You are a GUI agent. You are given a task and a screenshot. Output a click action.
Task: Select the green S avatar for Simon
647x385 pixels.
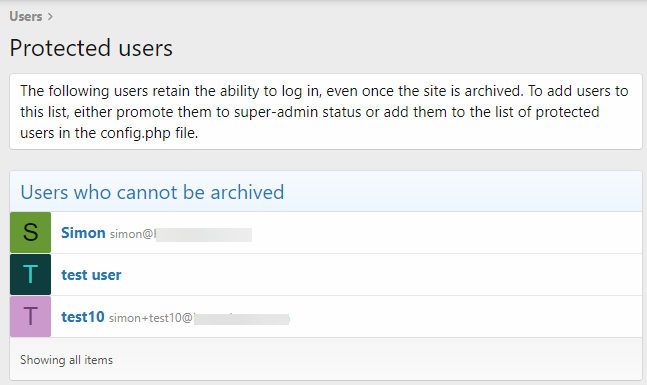[31, 232]
